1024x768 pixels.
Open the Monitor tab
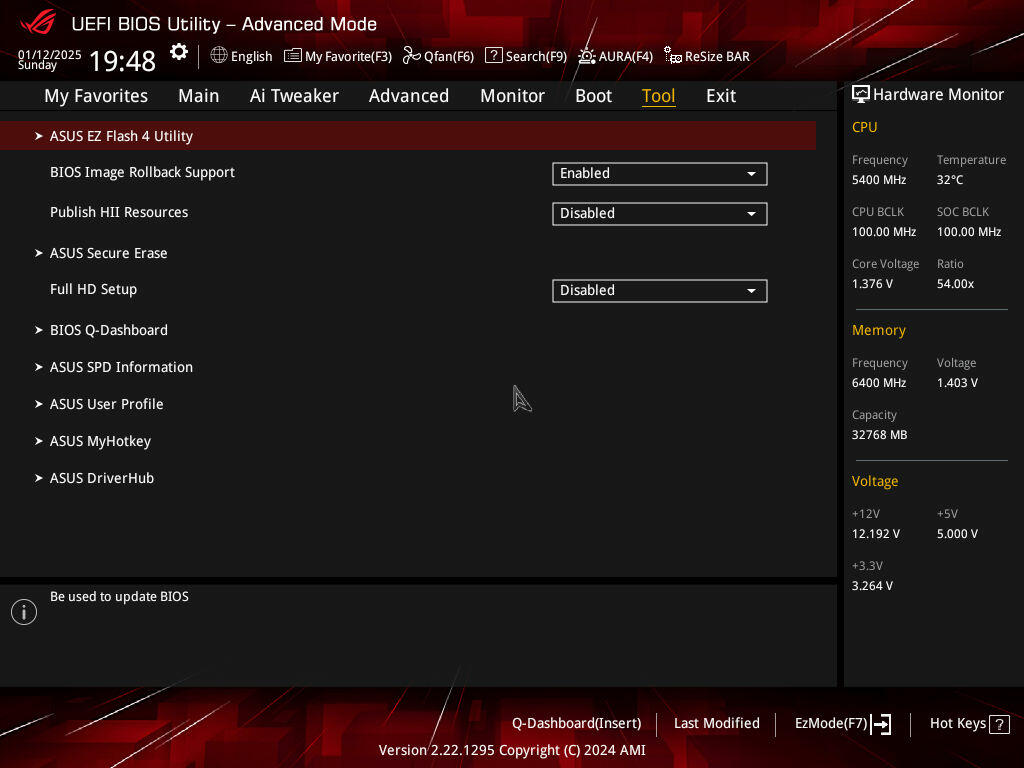pos(512,96)
